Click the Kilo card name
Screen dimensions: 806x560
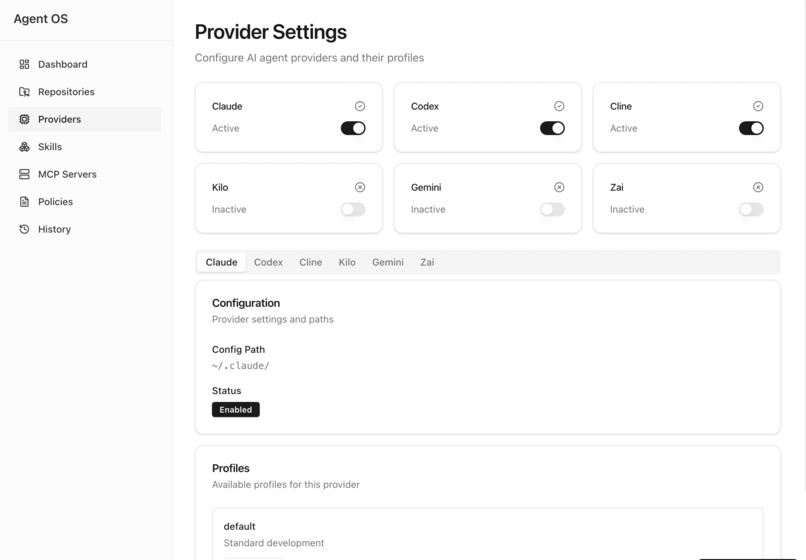tap(220, 187)
